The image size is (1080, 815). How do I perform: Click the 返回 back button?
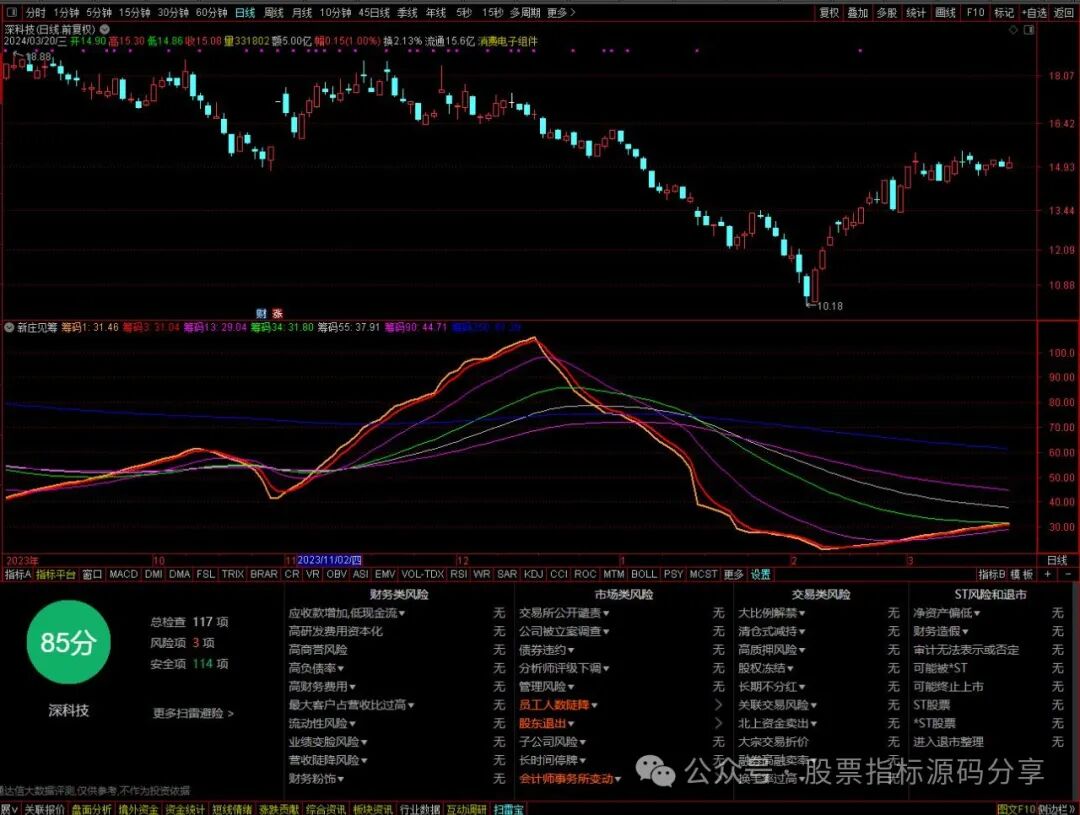point(1064,12)
